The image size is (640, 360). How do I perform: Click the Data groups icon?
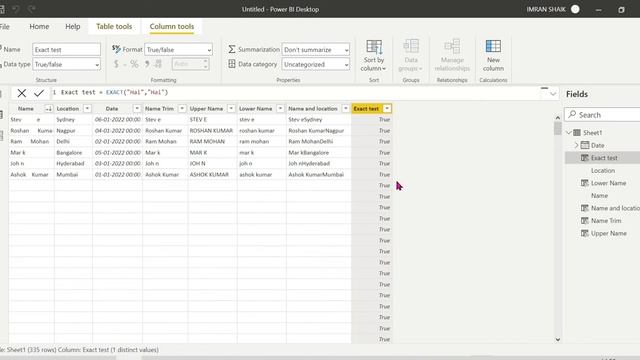pos(411,46)
